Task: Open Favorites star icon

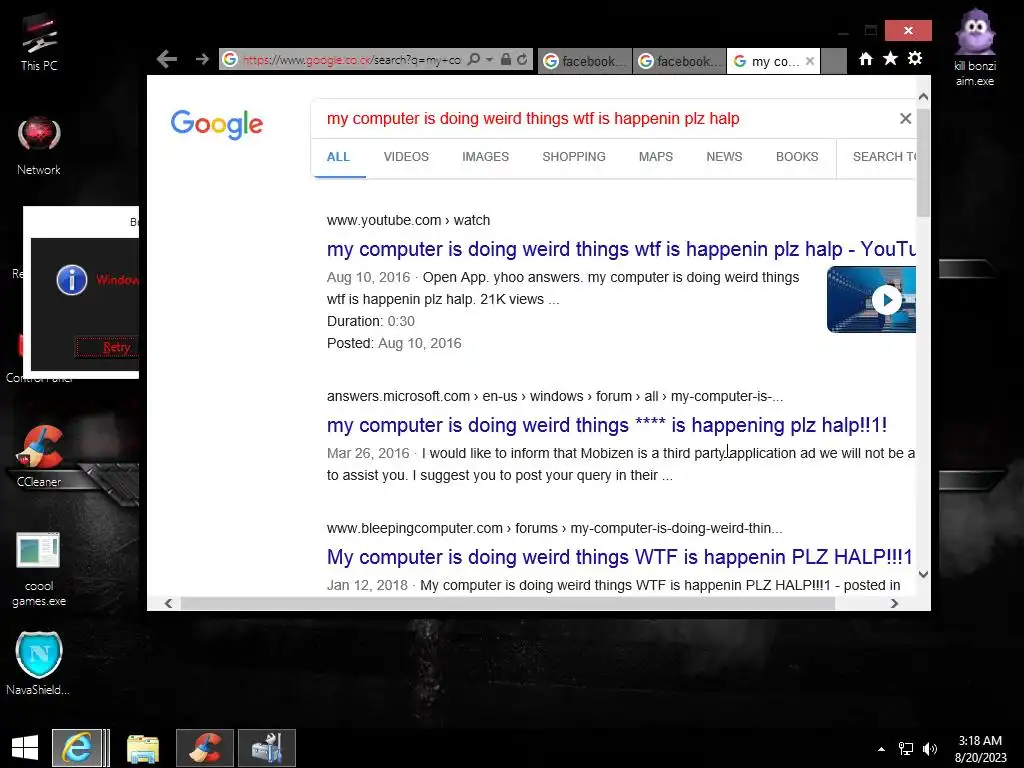Action: pos(890,59)
